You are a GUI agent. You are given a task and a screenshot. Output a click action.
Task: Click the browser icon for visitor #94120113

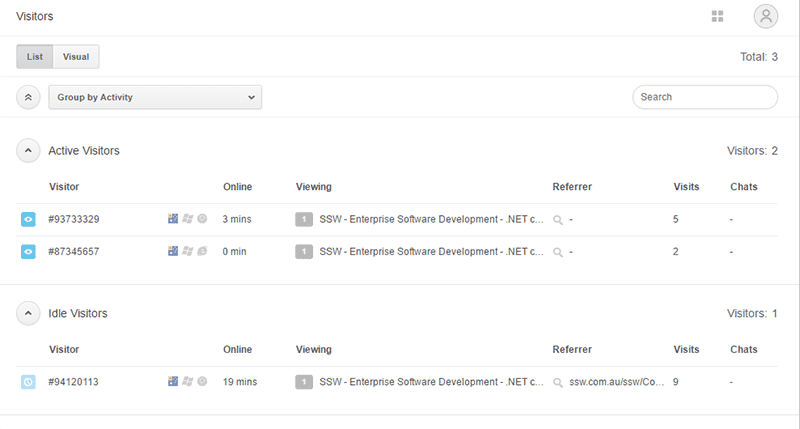tap(201, 381)
